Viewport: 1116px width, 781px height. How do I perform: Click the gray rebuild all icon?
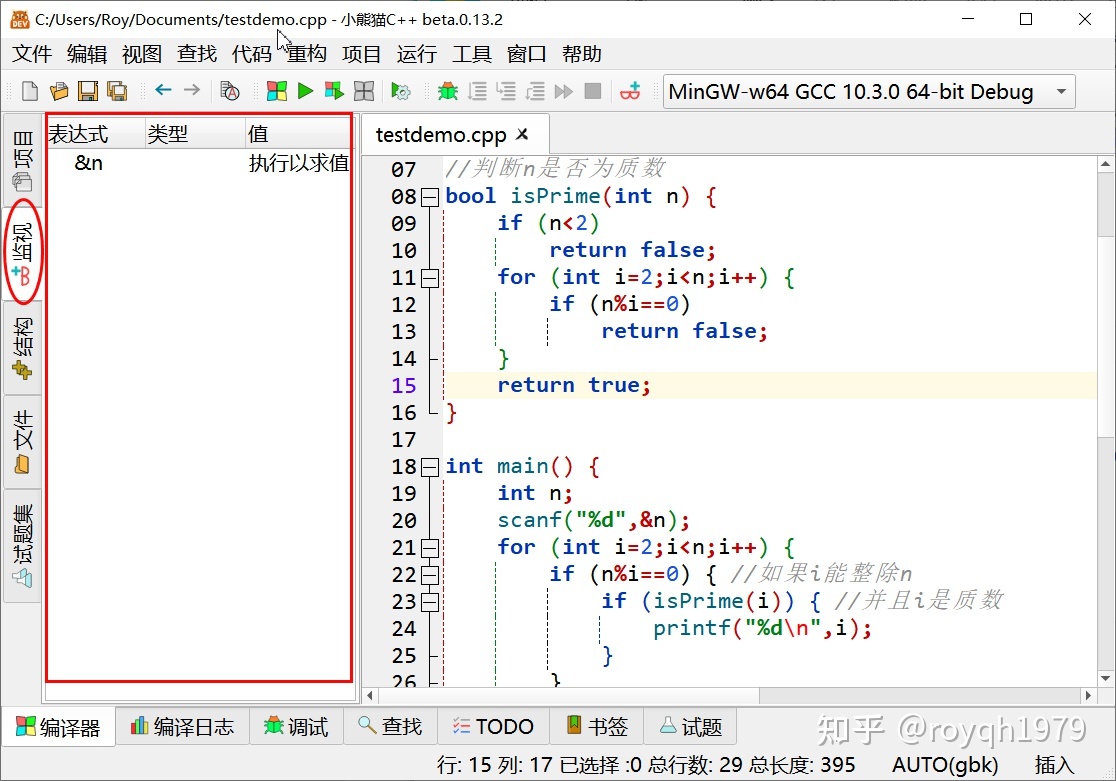[364, 91]
